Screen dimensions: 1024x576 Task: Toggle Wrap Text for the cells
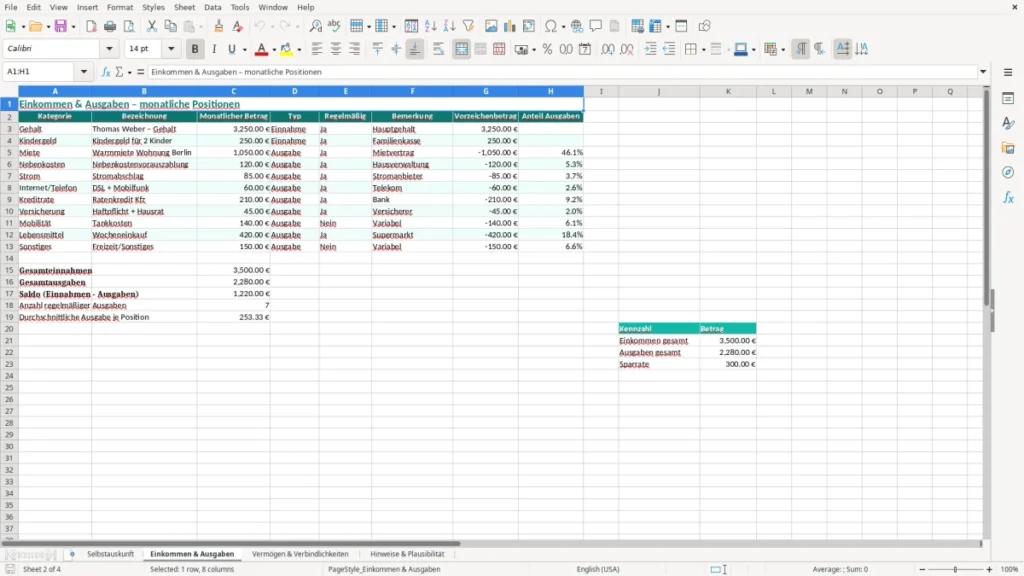point(438,49)
